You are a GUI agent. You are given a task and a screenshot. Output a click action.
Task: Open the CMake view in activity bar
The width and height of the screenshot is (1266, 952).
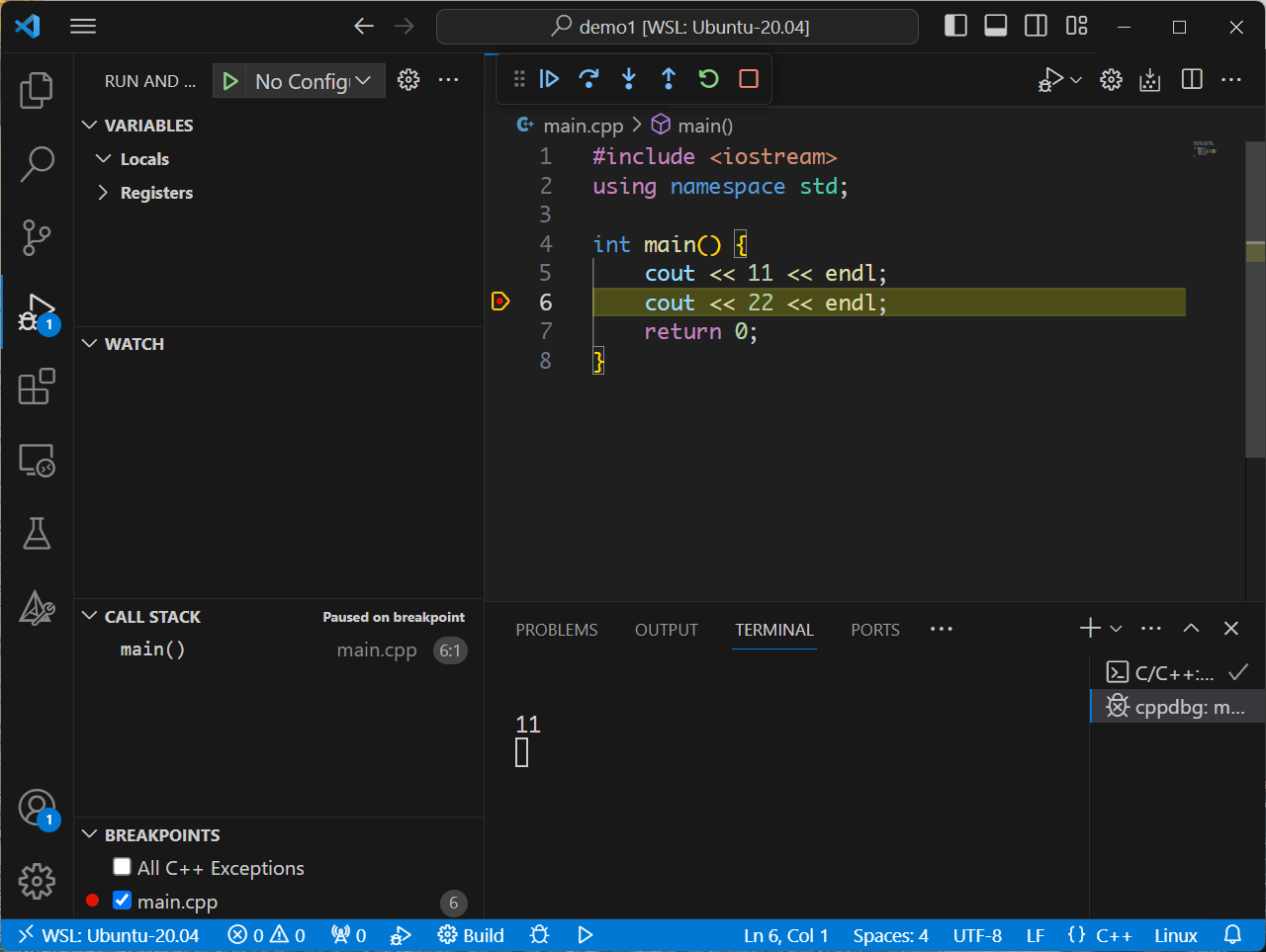[37, 608]
